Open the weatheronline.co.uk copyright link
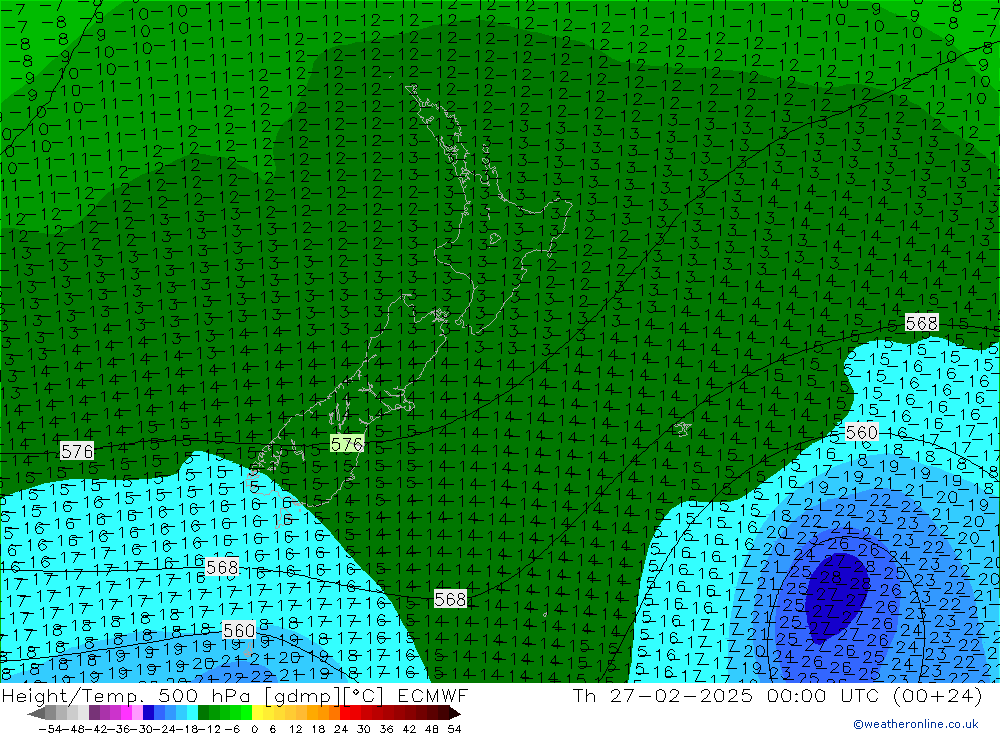The width and height of the screenshot is (1000, 733). click(916, 723)
